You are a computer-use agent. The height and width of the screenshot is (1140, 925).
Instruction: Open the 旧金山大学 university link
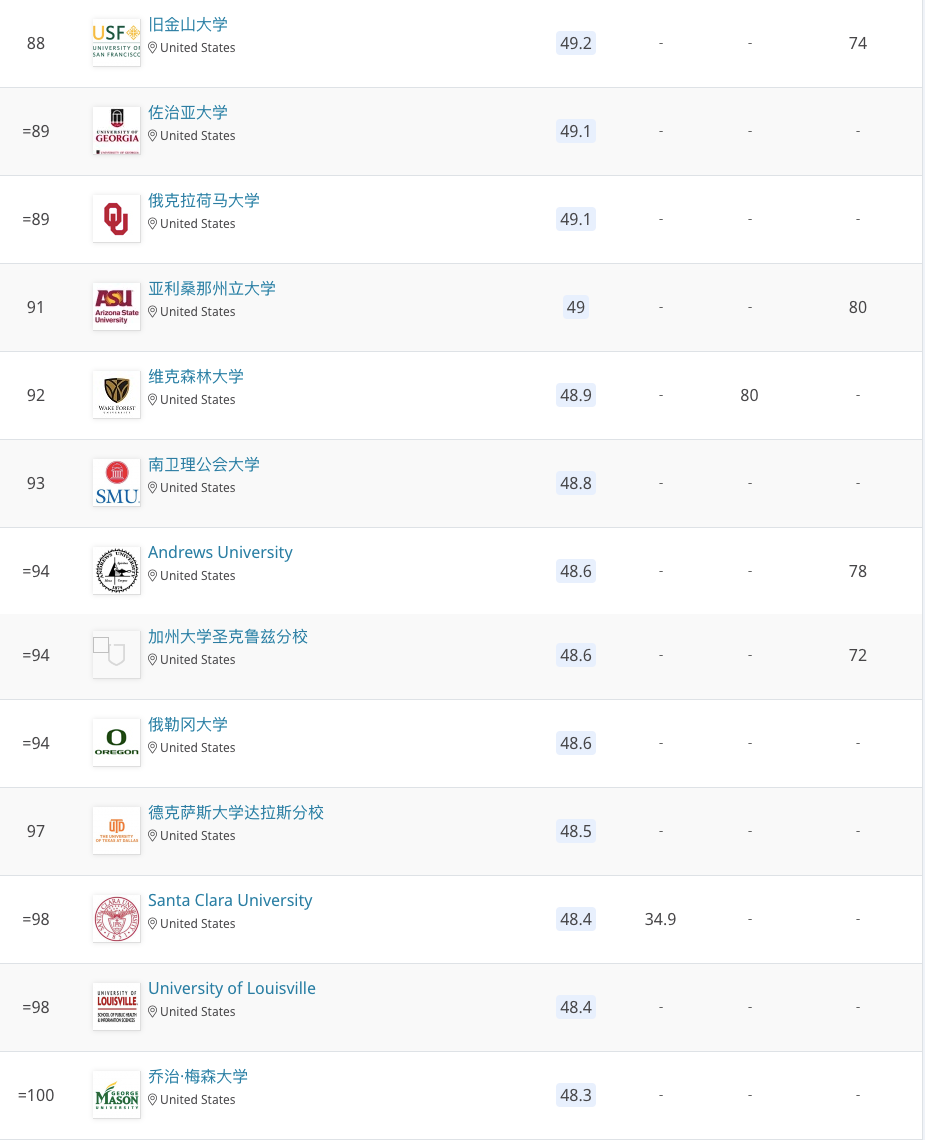coord(188,25)
